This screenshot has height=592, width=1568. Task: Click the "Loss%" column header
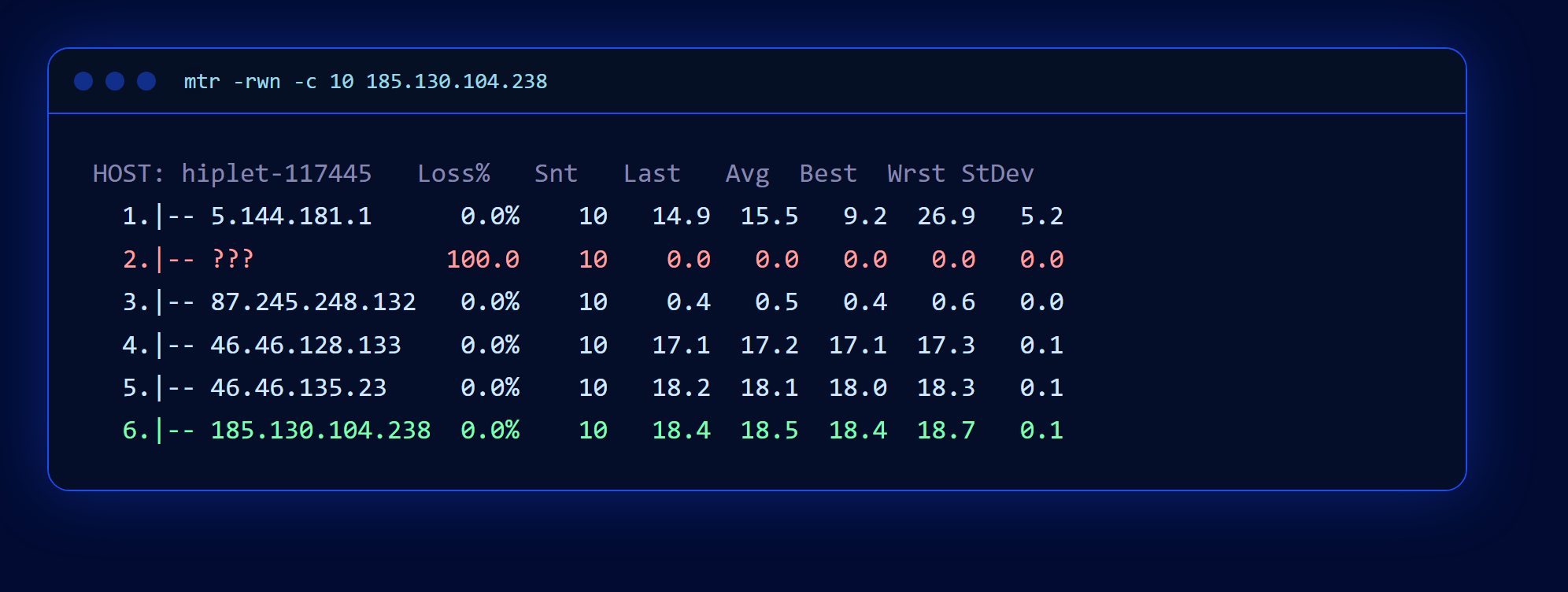[x=453, y=173]
